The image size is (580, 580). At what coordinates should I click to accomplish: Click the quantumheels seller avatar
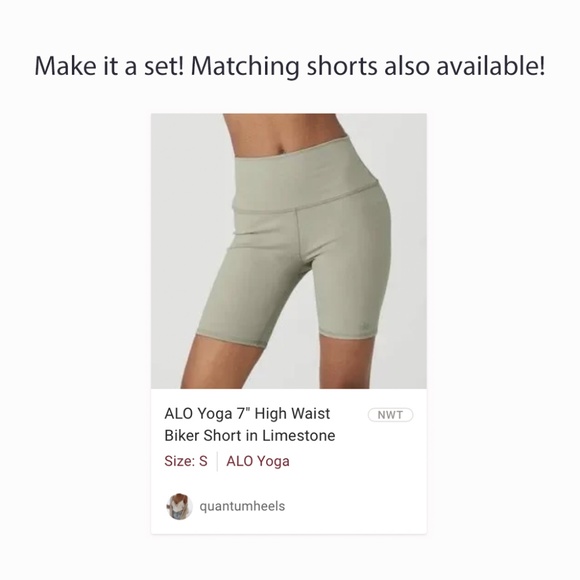[179, 506]
